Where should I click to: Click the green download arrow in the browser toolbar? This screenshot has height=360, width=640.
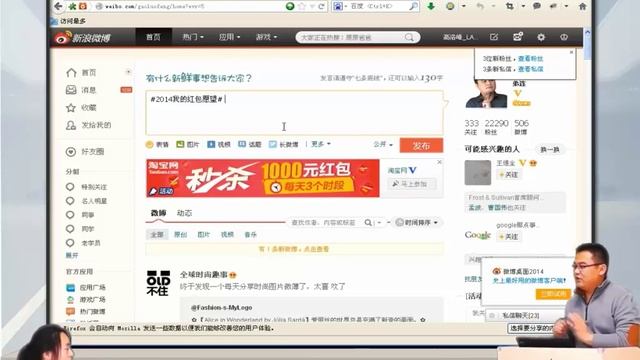[x=431, y=6]
